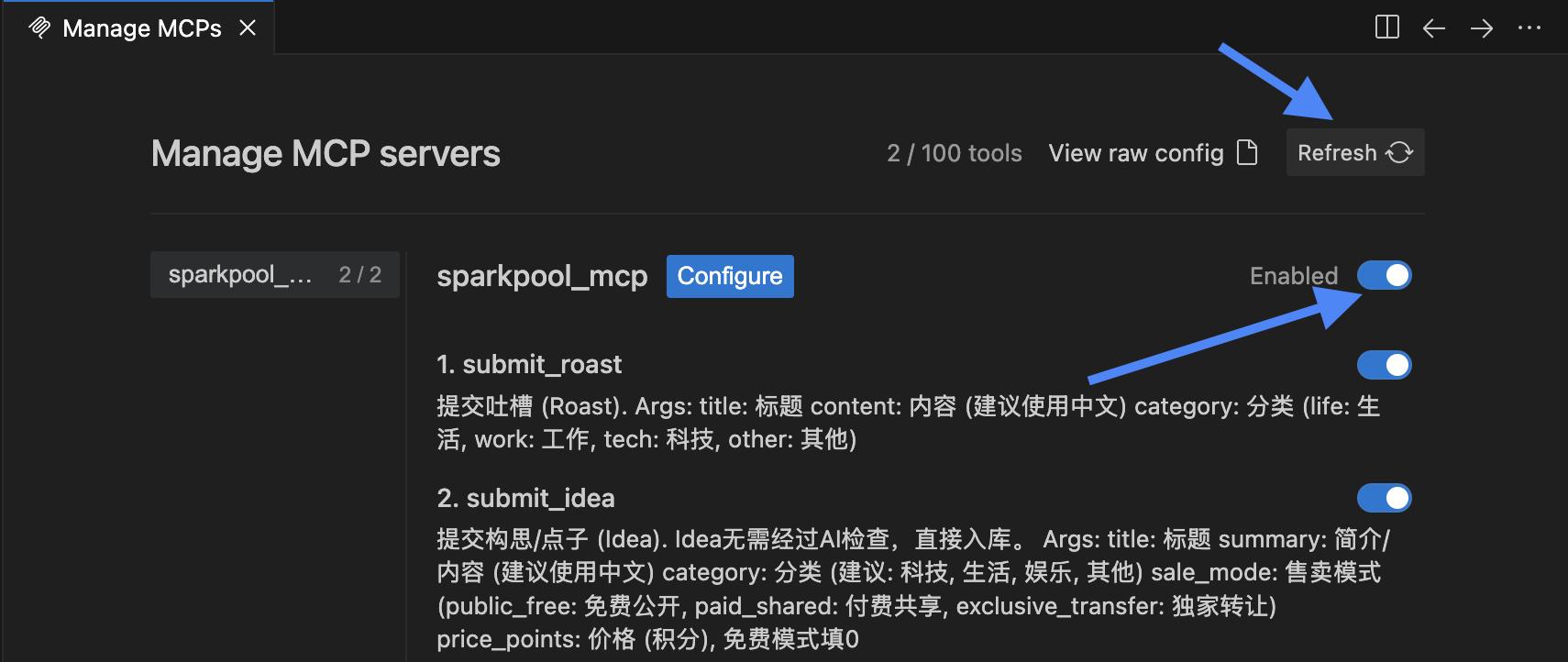Image resolution: width=1568 pixels, height=662 pixels.
Task: Toggle off the submit_roast tool
Action: pos(1384,365)
